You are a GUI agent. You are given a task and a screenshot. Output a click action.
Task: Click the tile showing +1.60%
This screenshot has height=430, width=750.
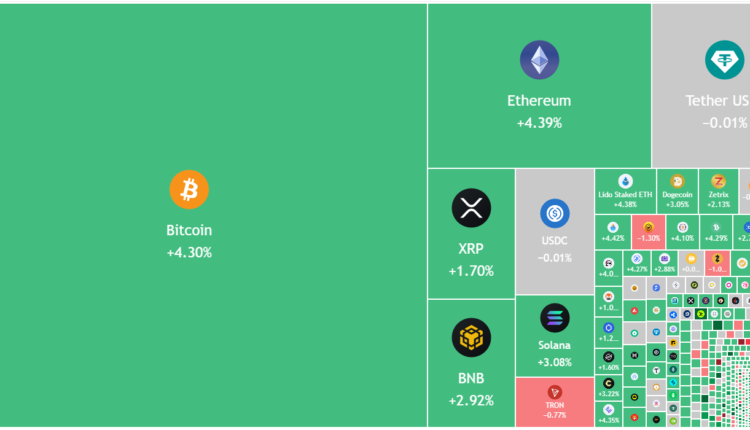[x=609, y=360]
